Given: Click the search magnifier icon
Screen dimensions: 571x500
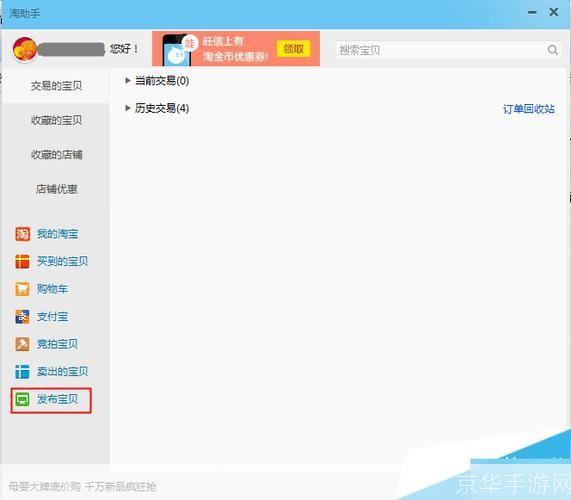Looking at the screenshot, I should point(552,50).
